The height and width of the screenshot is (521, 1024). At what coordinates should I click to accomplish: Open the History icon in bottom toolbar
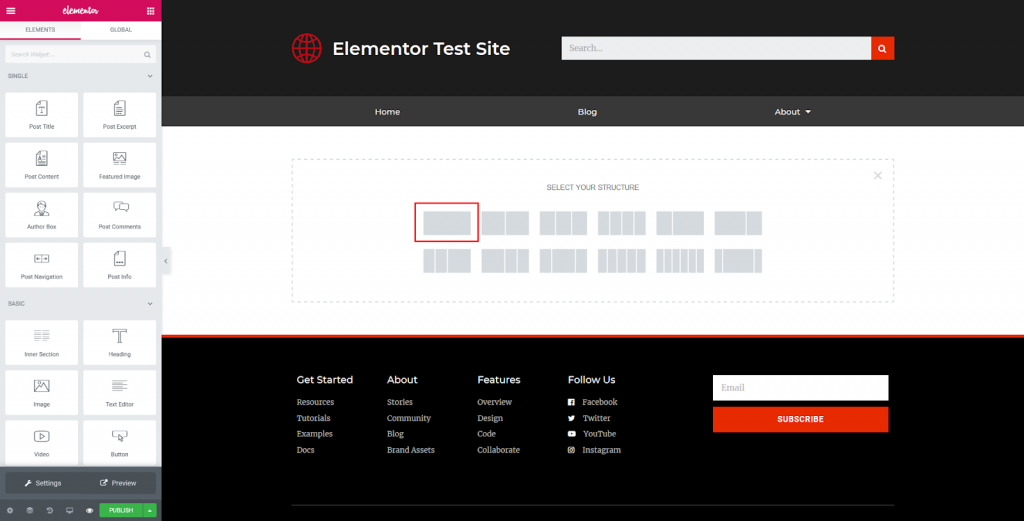[49, 510]
